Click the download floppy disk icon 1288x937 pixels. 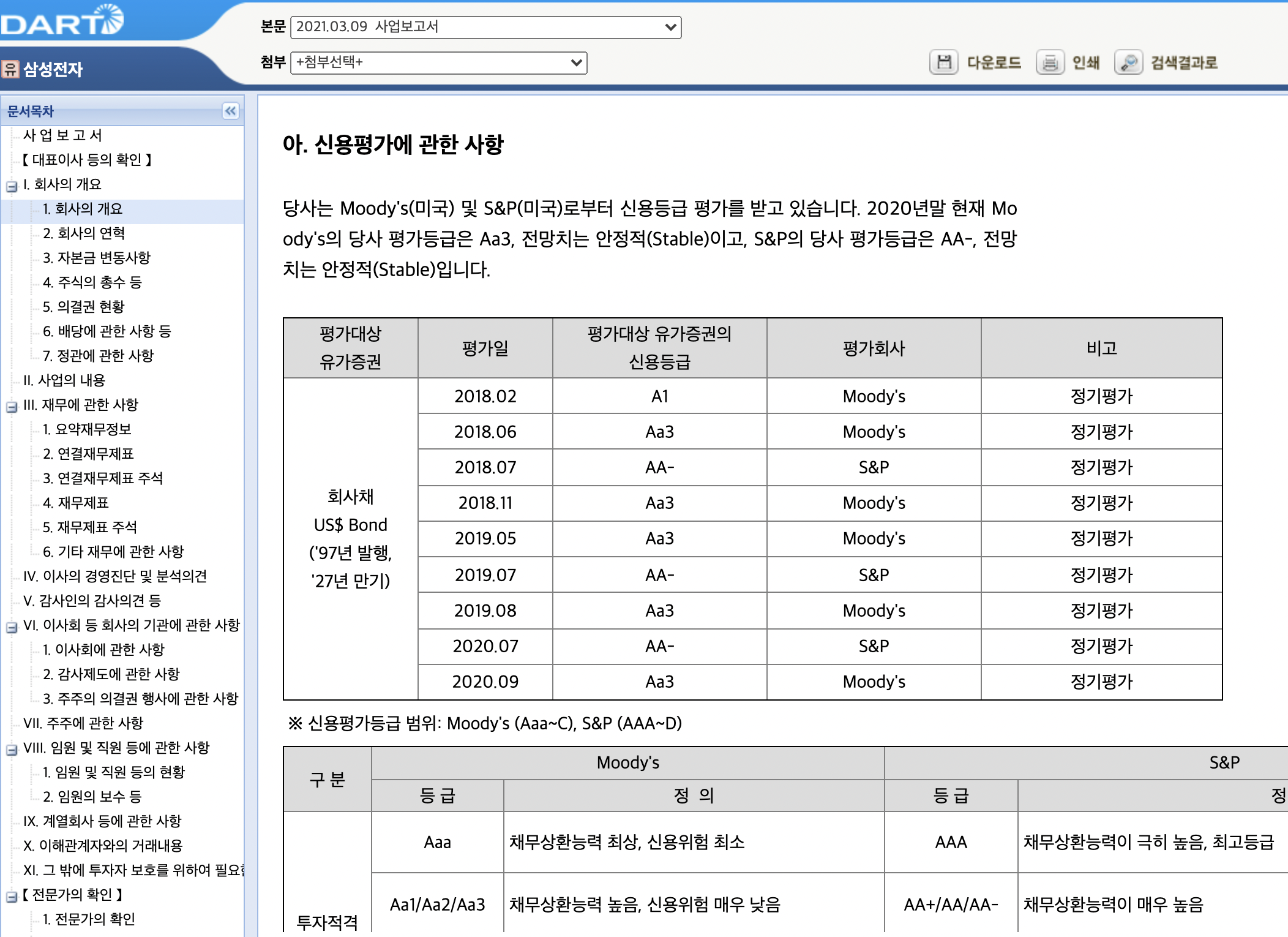(944, 62)
